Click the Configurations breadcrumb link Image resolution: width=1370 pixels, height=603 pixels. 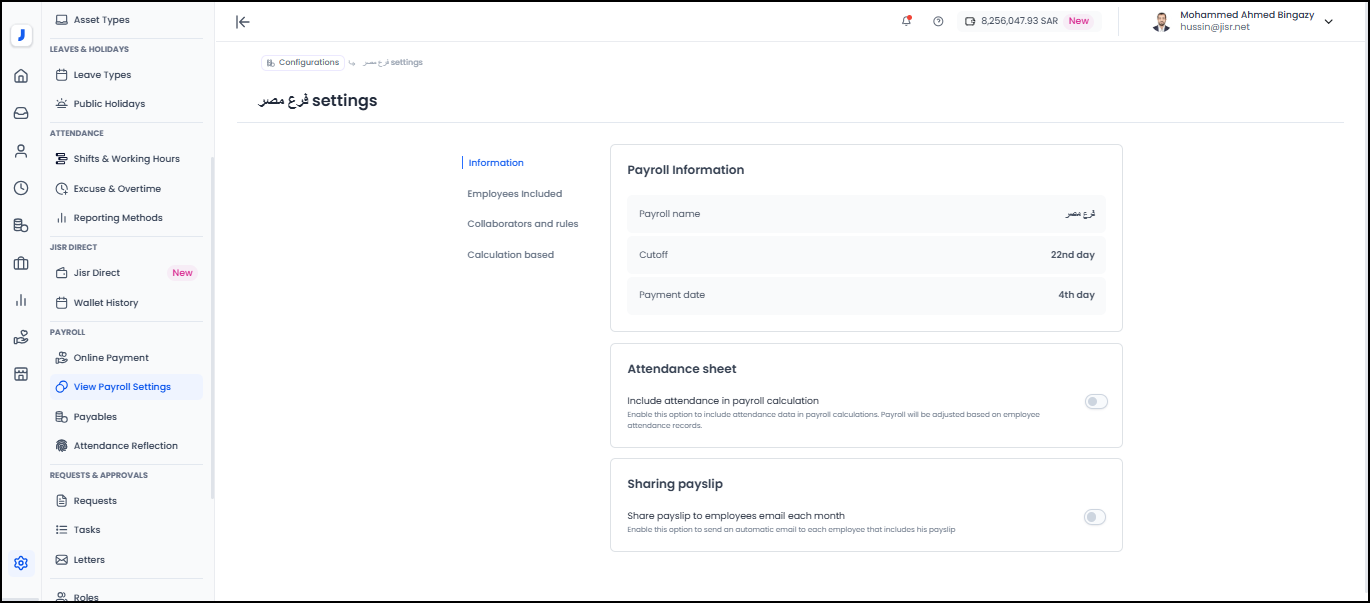(x=303, y=63)
